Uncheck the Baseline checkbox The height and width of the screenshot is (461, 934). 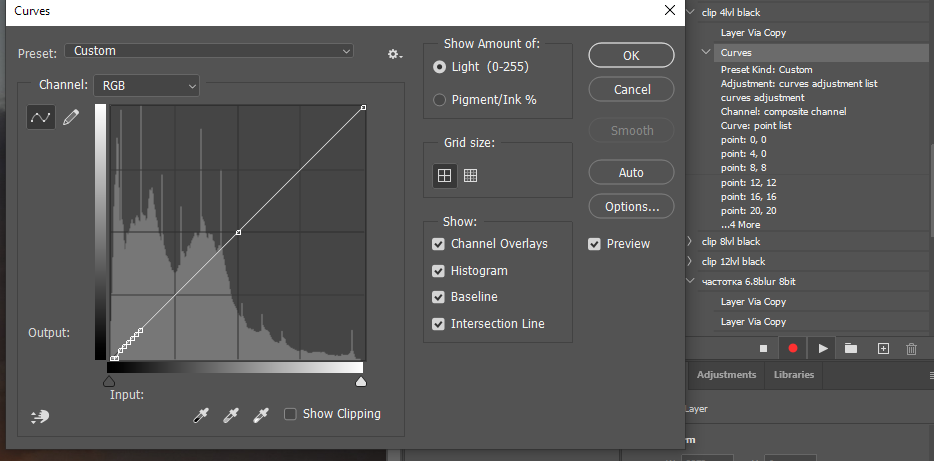438,297
